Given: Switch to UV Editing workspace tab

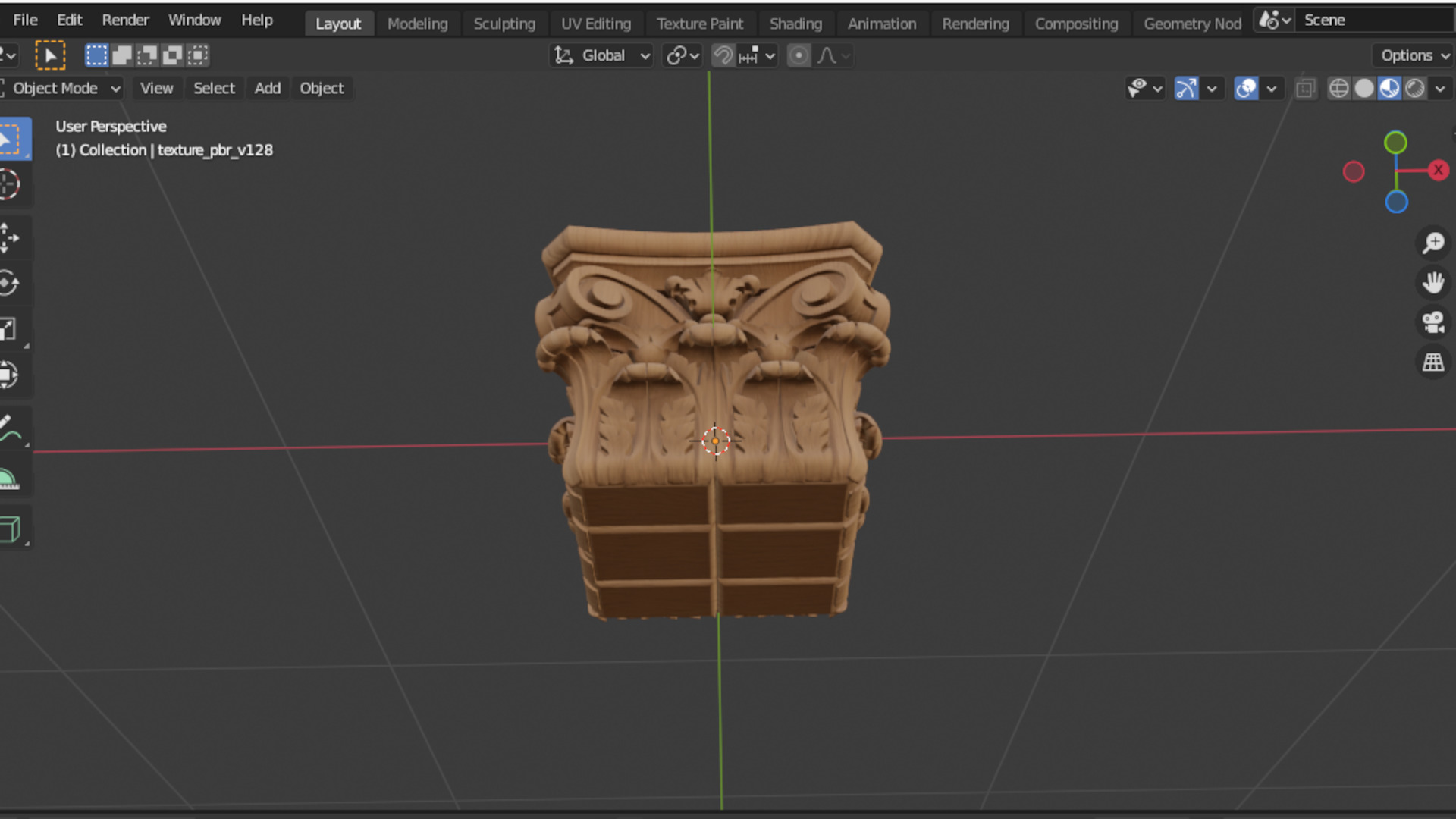Looking at the screenshot, I should [x=595, y=24].
